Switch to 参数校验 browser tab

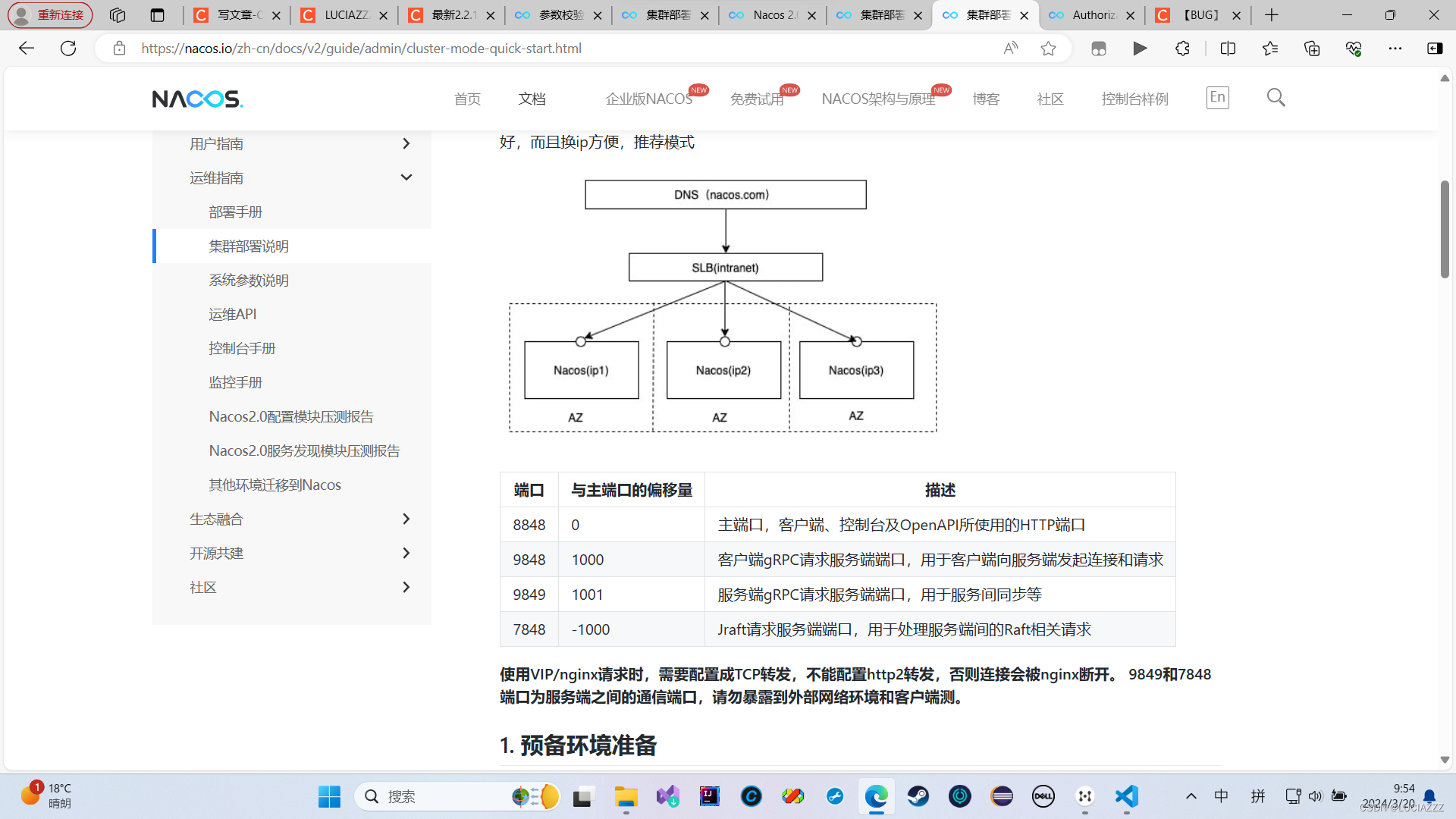click(x=557, y=15)
